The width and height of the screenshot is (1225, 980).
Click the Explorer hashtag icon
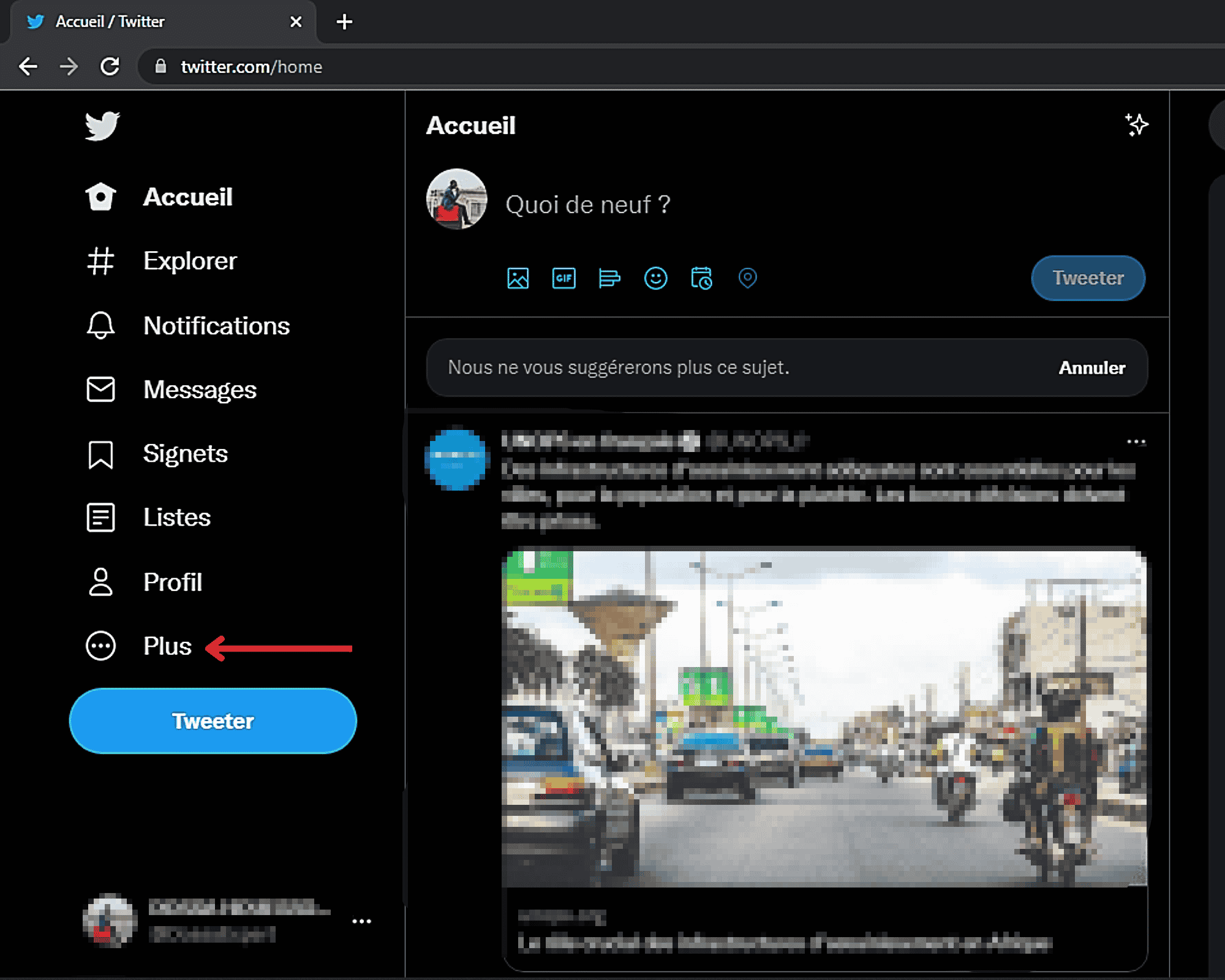[101, 262]
